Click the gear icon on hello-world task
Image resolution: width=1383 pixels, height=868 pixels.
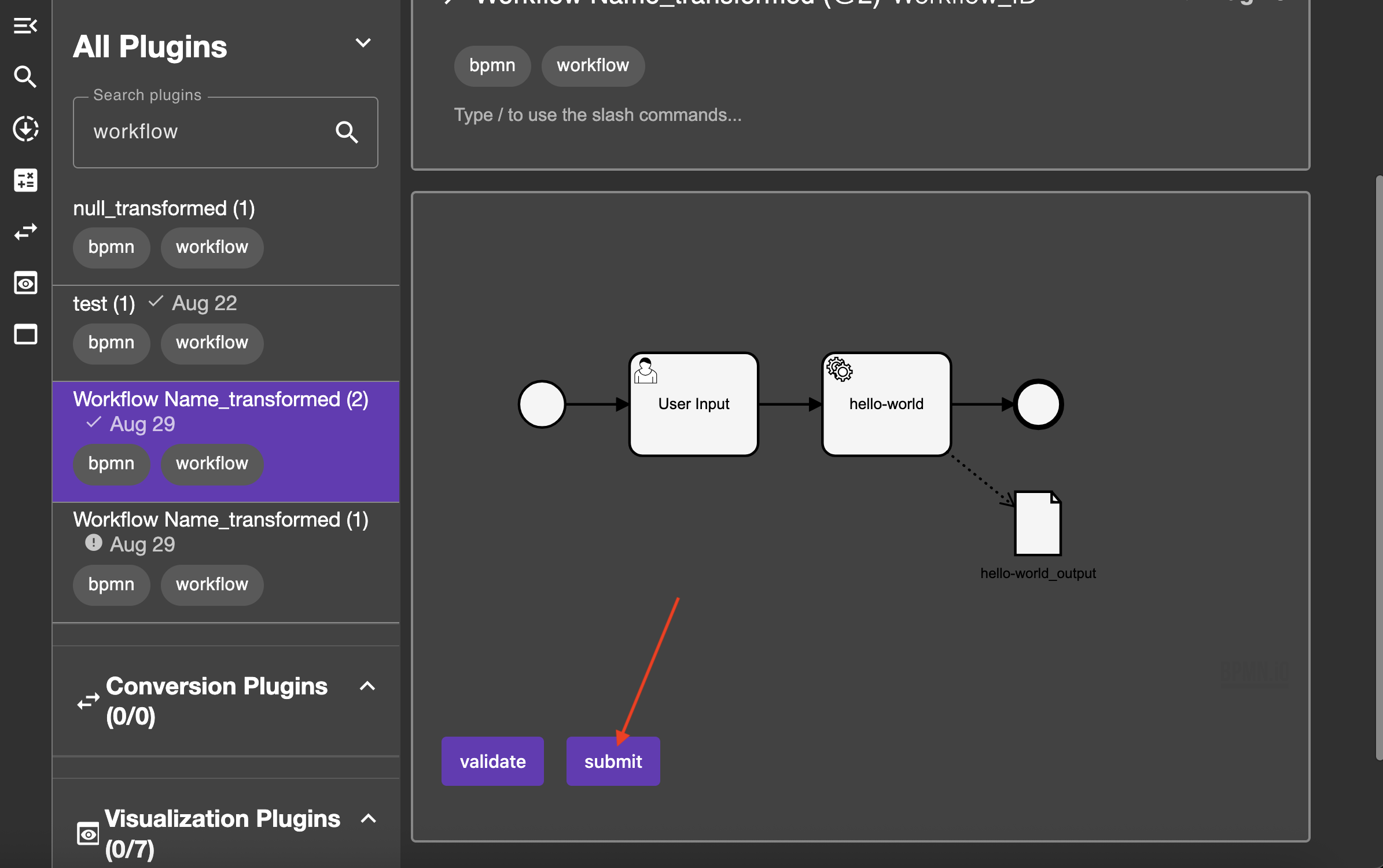839,369
